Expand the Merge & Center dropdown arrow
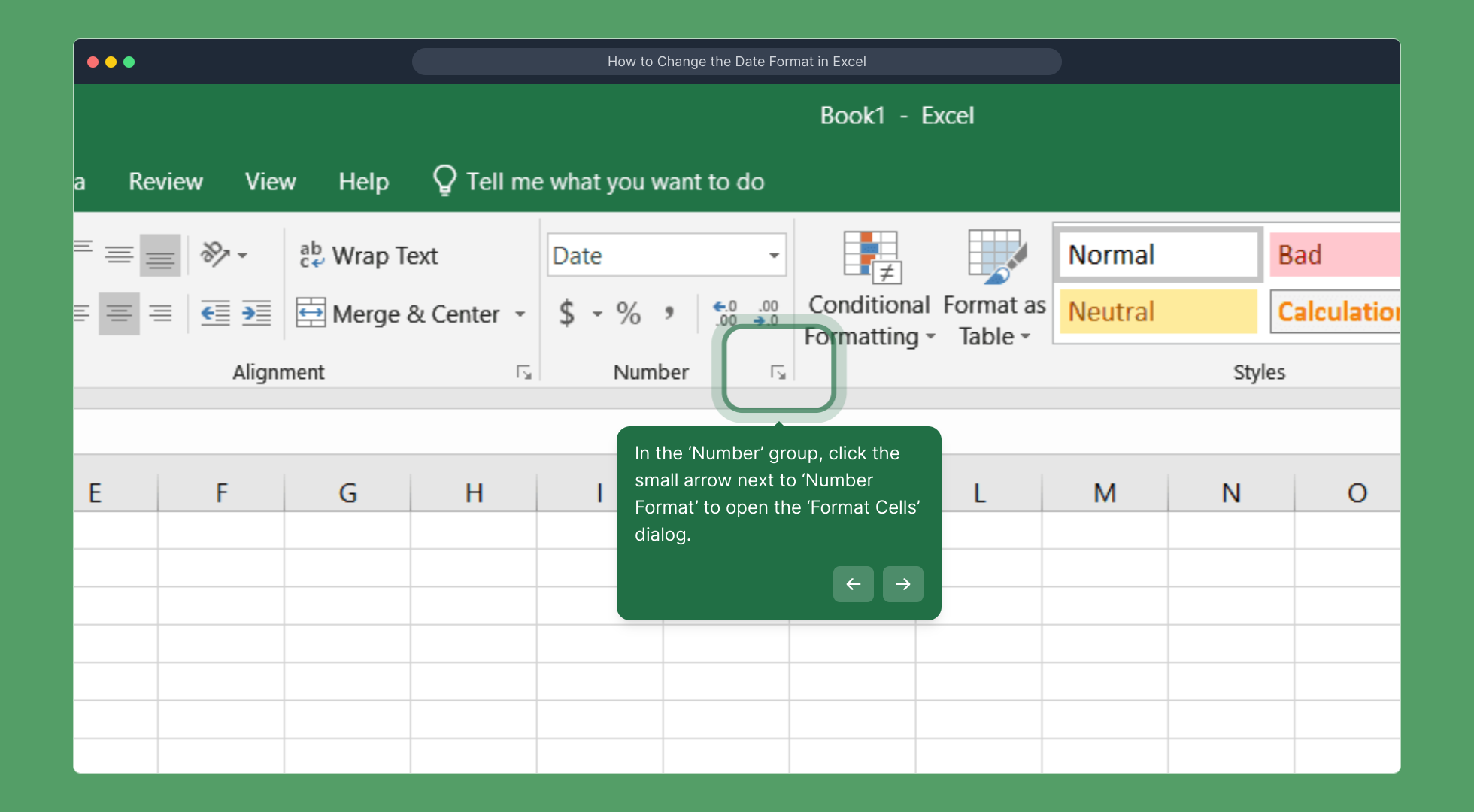1474x812 pixels. [x=520, y=314]
